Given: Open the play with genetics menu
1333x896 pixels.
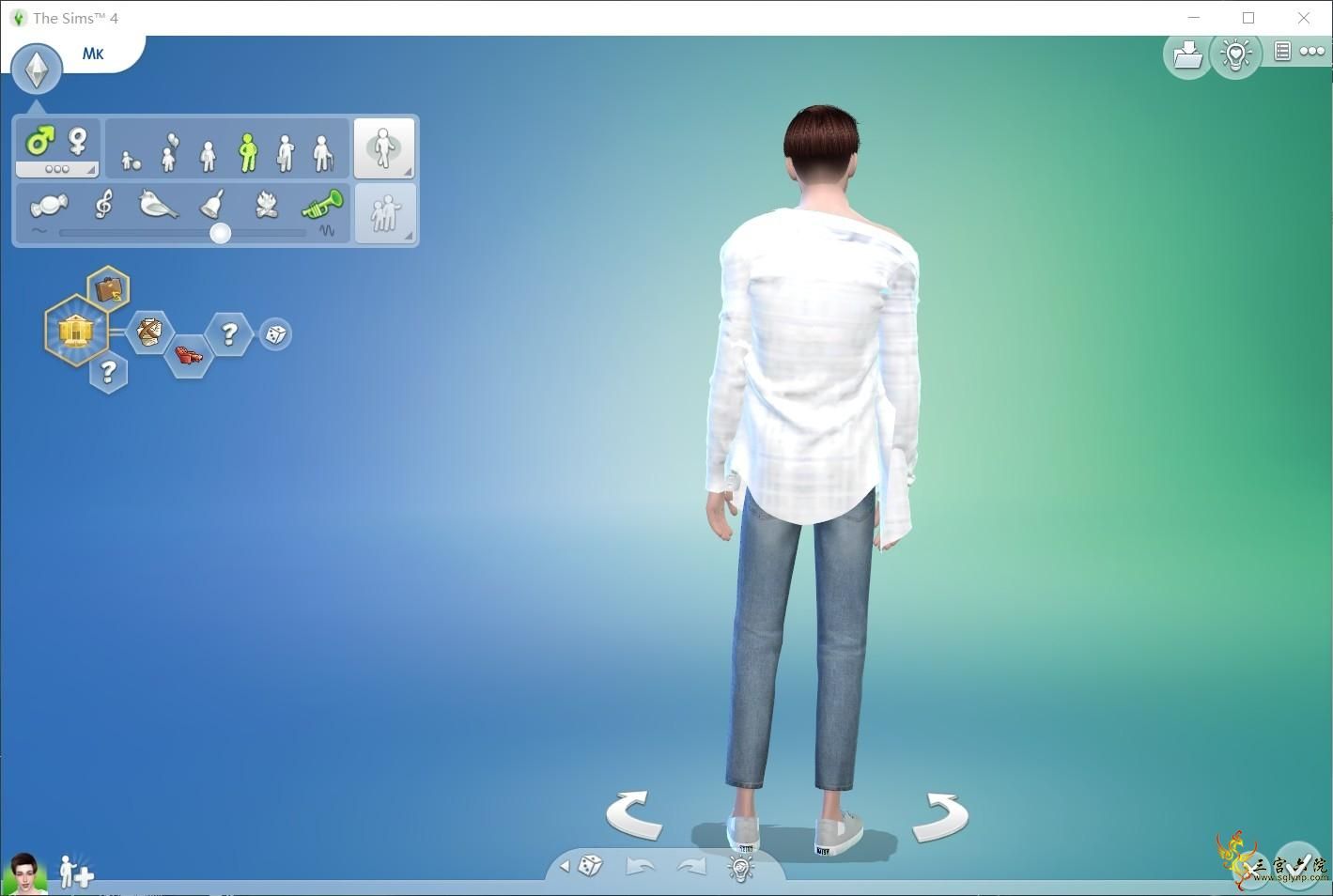Looking at the screenshot, I should (x=384, y=213).
